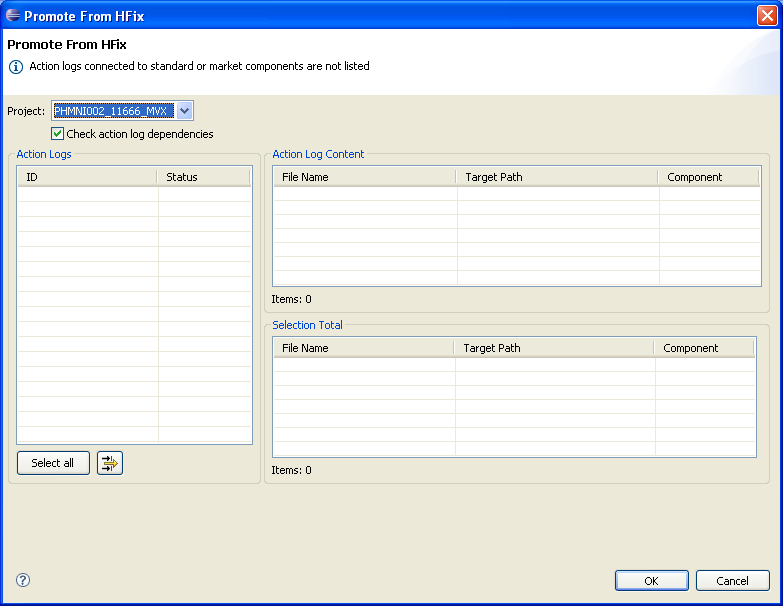The image size is (783, 606).
Task: Click Component header in Action Log Content
Action: coord(708,177)
